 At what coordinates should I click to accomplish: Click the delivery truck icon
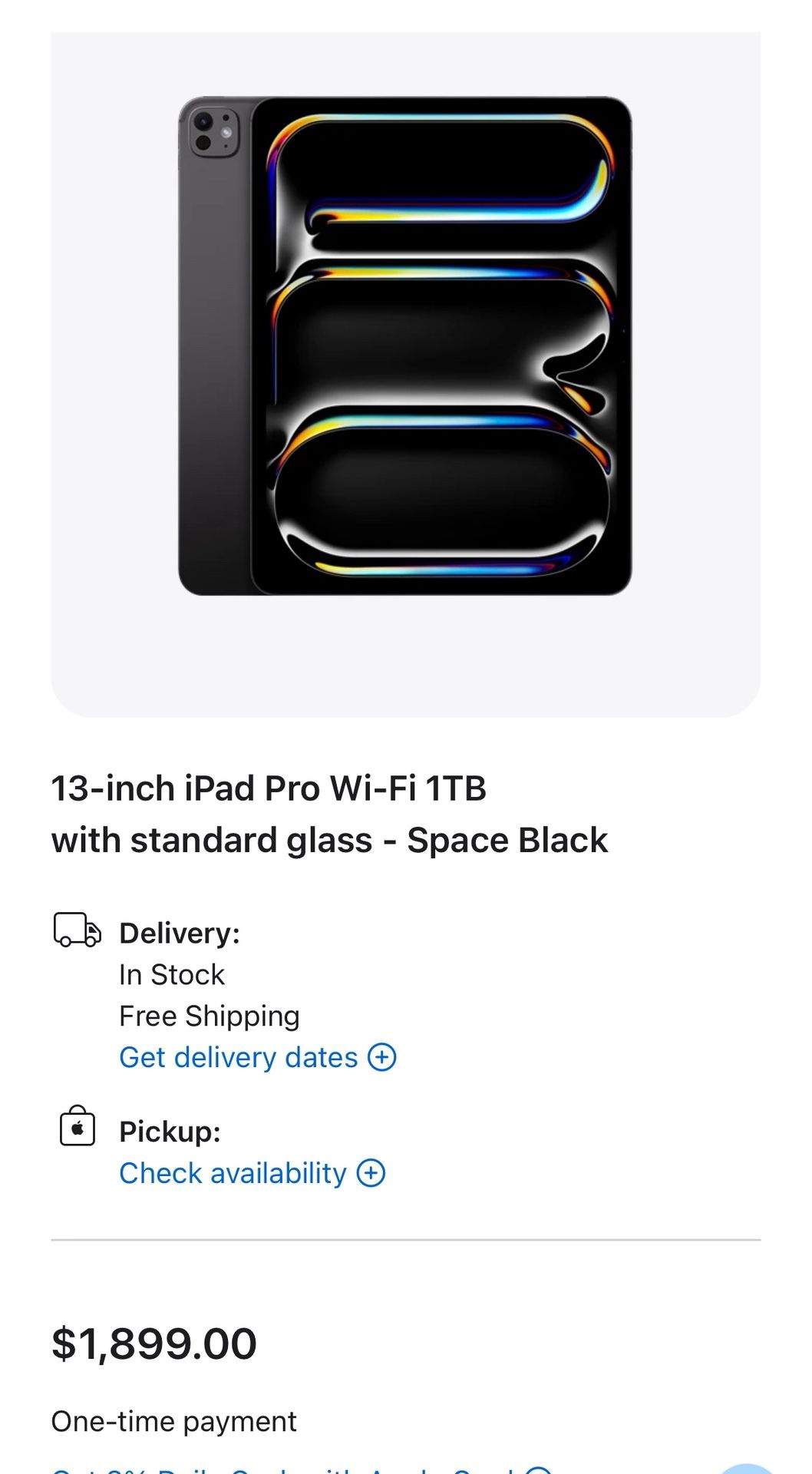click(77, 930)
